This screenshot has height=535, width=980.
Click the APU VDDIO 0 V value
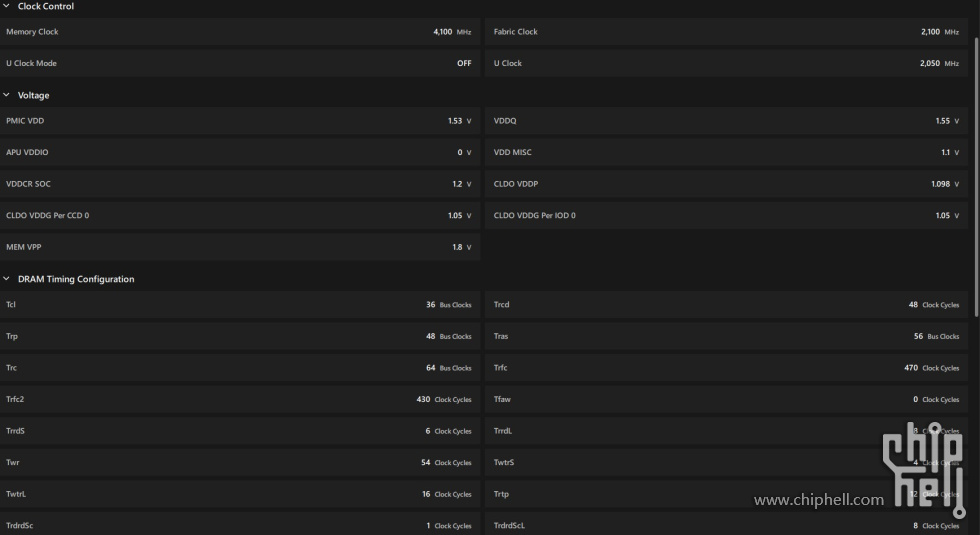click(460, 153)
